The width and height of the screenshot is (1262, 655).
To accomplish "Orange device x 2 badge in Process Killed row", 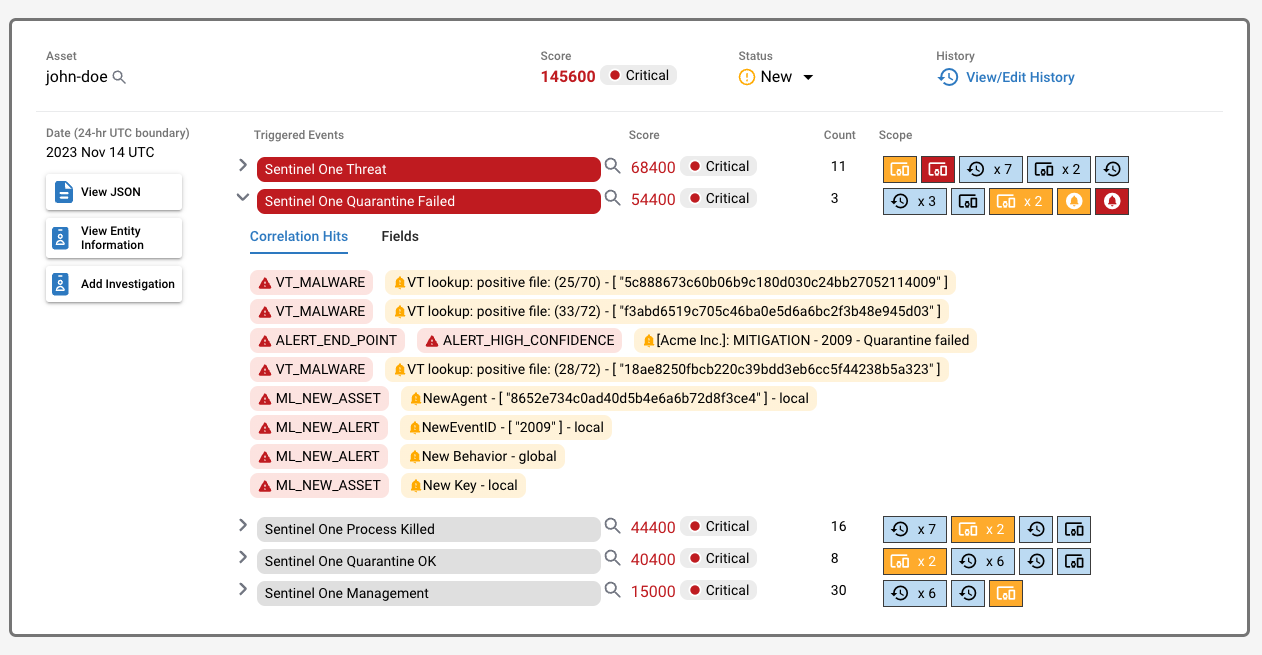I will tap(983, 529).
